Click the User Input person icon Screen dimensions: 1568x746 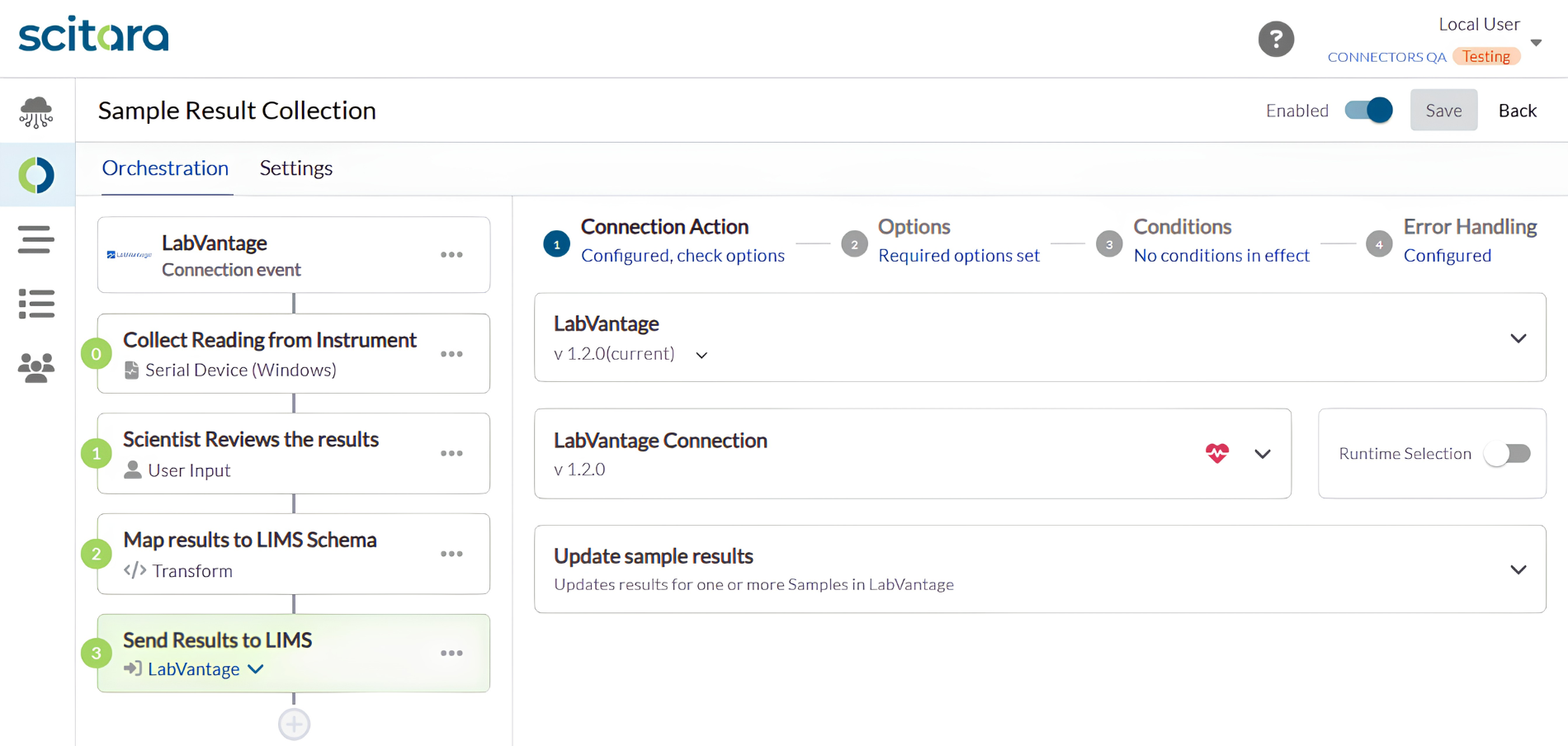point(132,470)
